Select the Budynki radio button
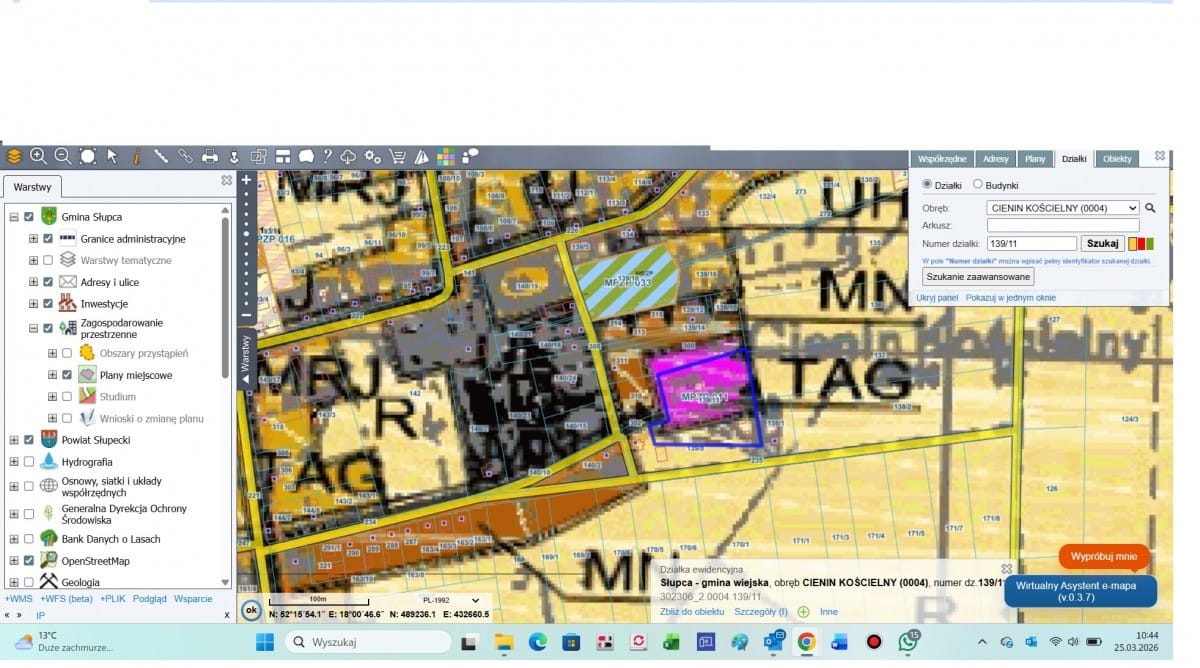Image resolution: width=1200 pixels, height=668 pixels. (978, 185)
